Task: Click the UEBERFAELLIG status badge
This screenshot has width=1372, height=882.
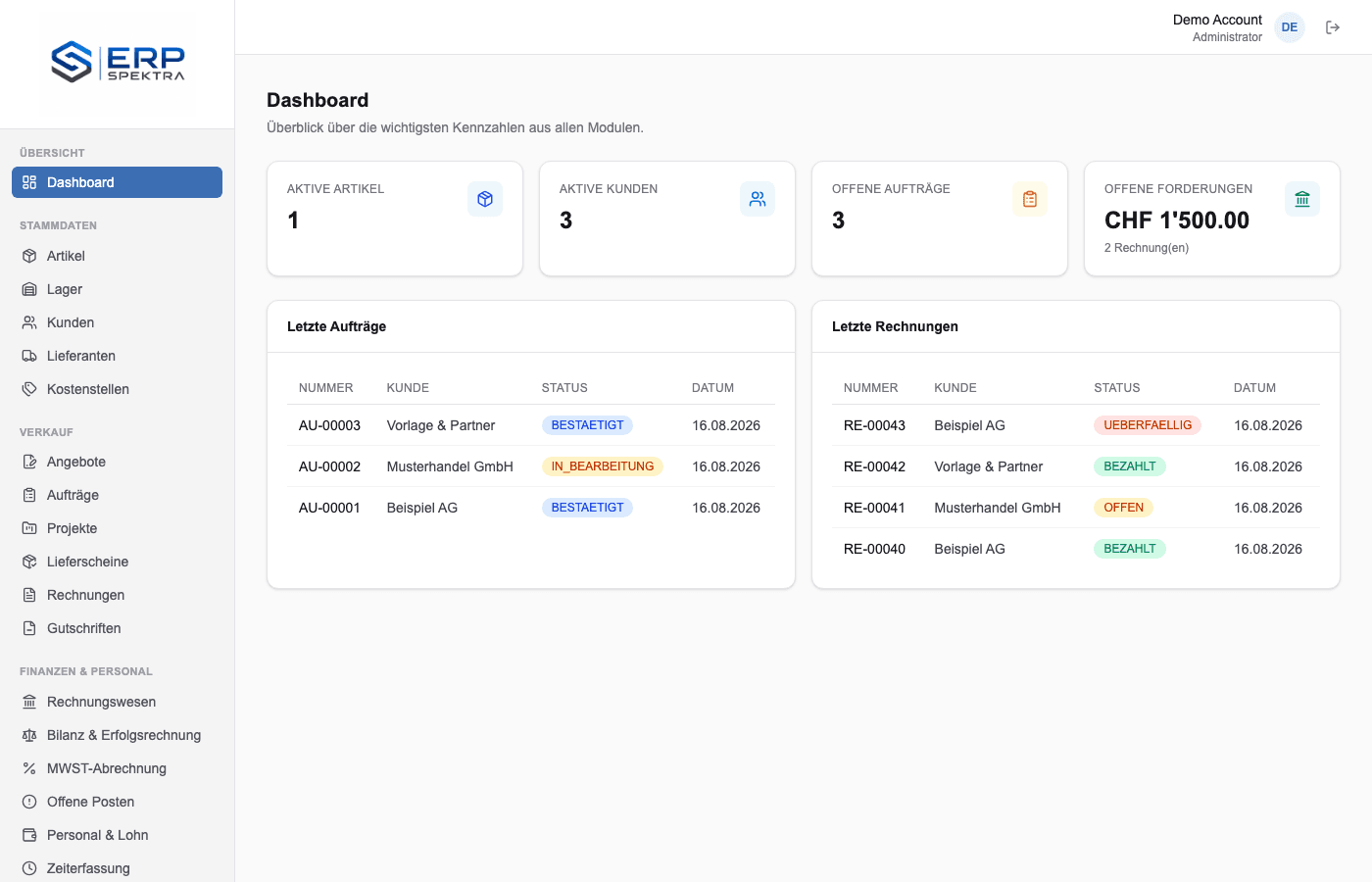Action: [x=1148, y=425]
